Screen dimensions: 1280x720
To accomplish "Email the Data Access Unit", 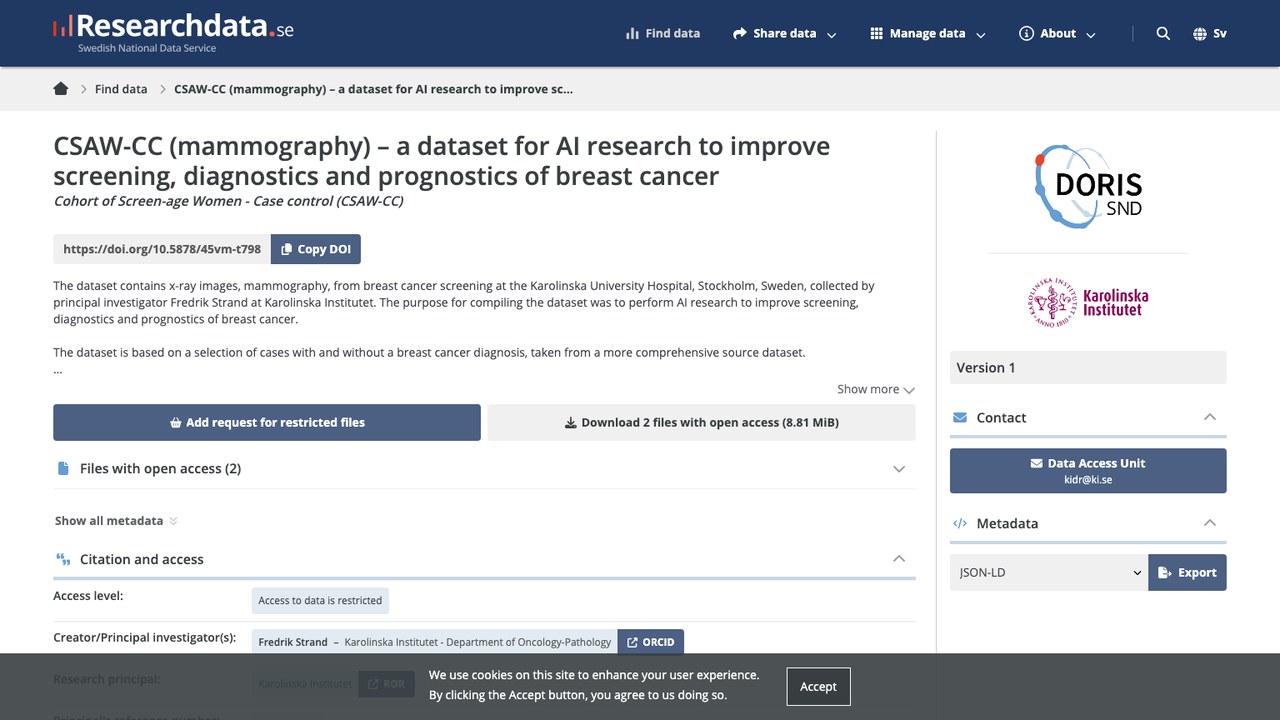I will [1088, 470].
